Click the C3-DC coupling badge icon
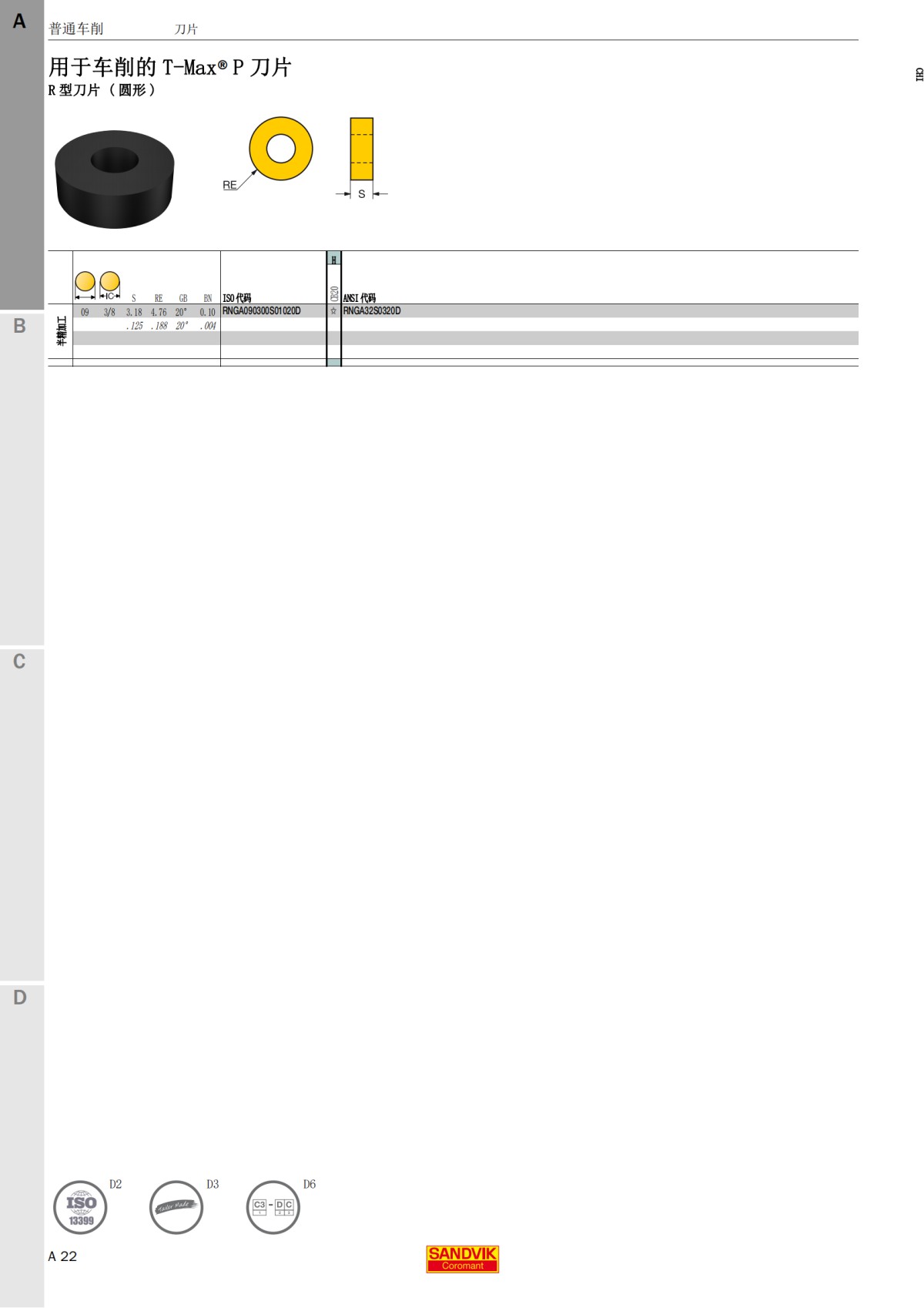Viewport: 924px width, 1308px height. (273, 1207)
